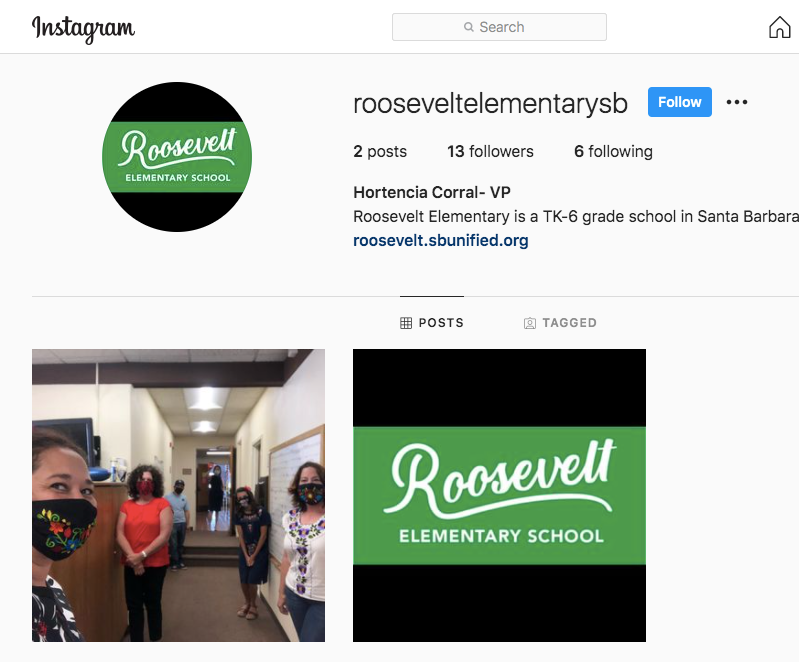Click the 2 posts count
Image resolution: width=799 pixels, height=662 pixels.
(x=380, y=151)
